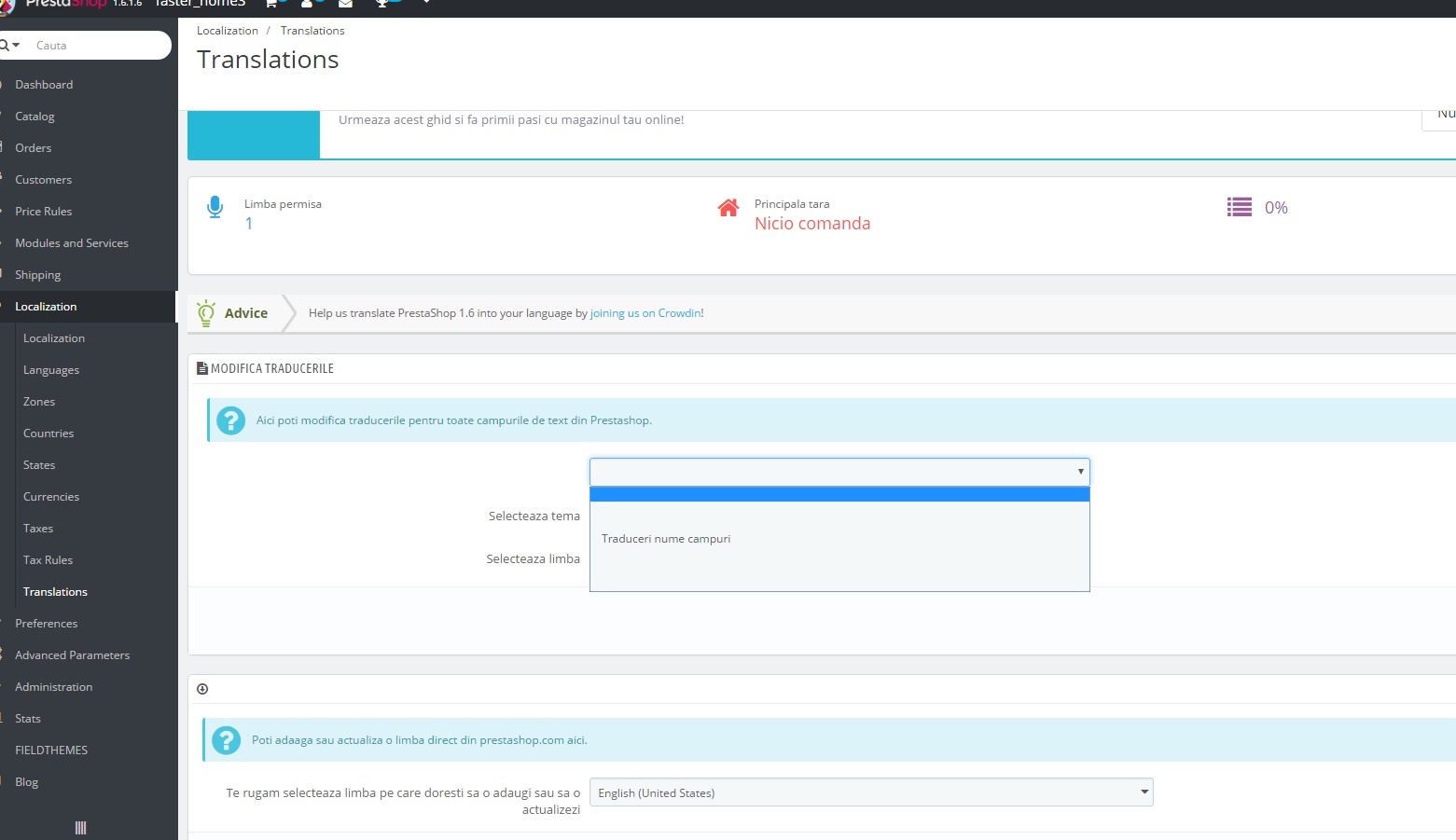Click the highlighted Localization section header in sidebar
This screenshot has width=1456, height=840.
(46, 307)
